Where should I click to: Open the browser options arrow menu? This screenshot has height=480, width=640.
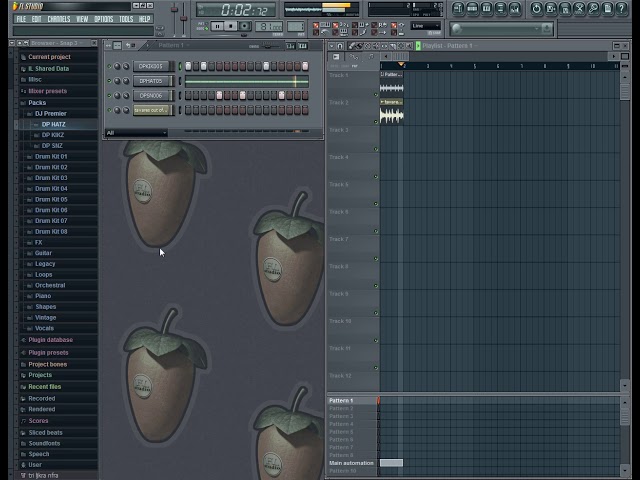12,43
